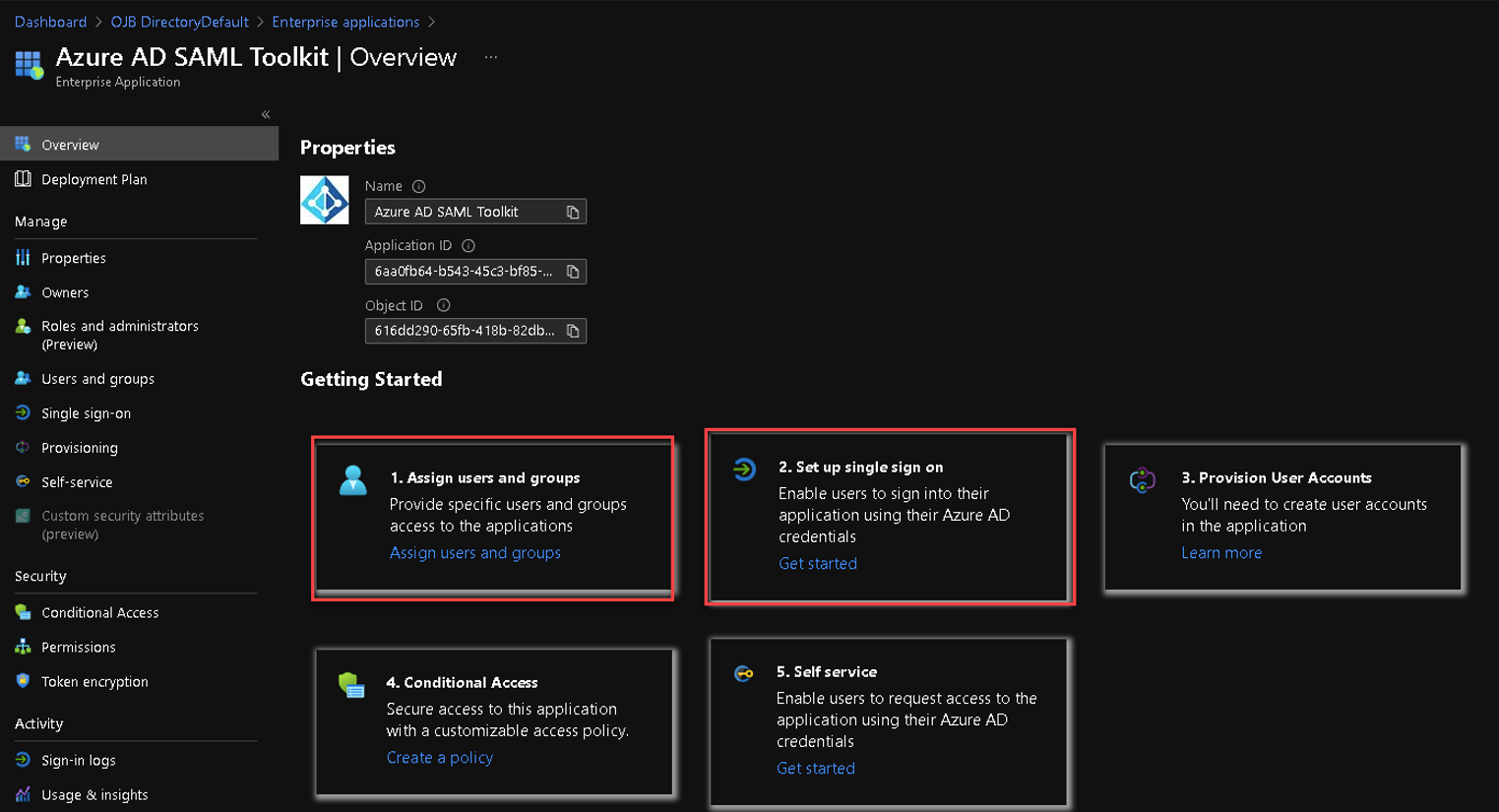
Task: Click the Usage & insights chart icon
Action: (23, 794)
